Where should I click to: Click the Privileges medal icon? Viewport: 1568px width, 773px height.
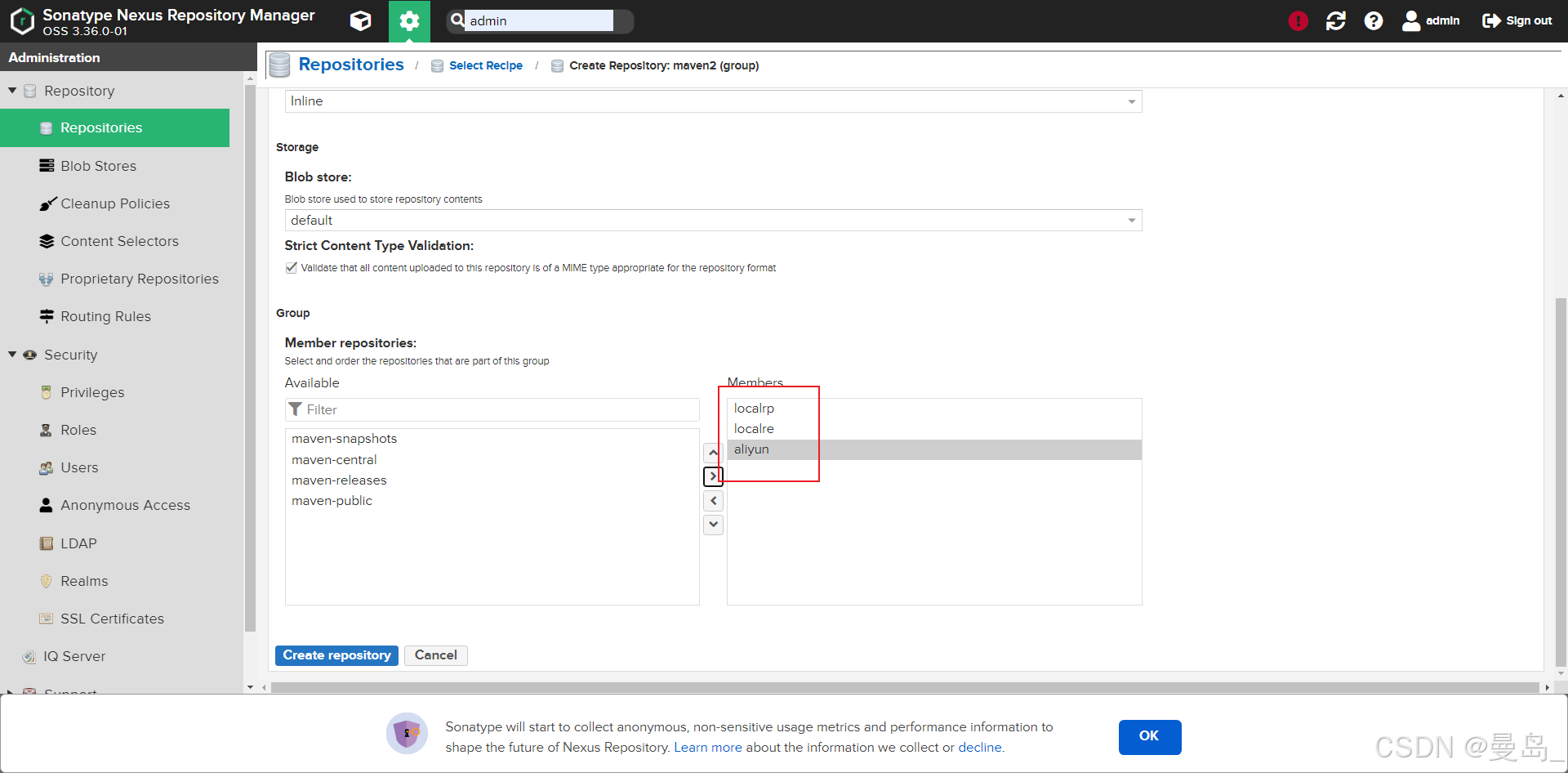coord(47,392)
